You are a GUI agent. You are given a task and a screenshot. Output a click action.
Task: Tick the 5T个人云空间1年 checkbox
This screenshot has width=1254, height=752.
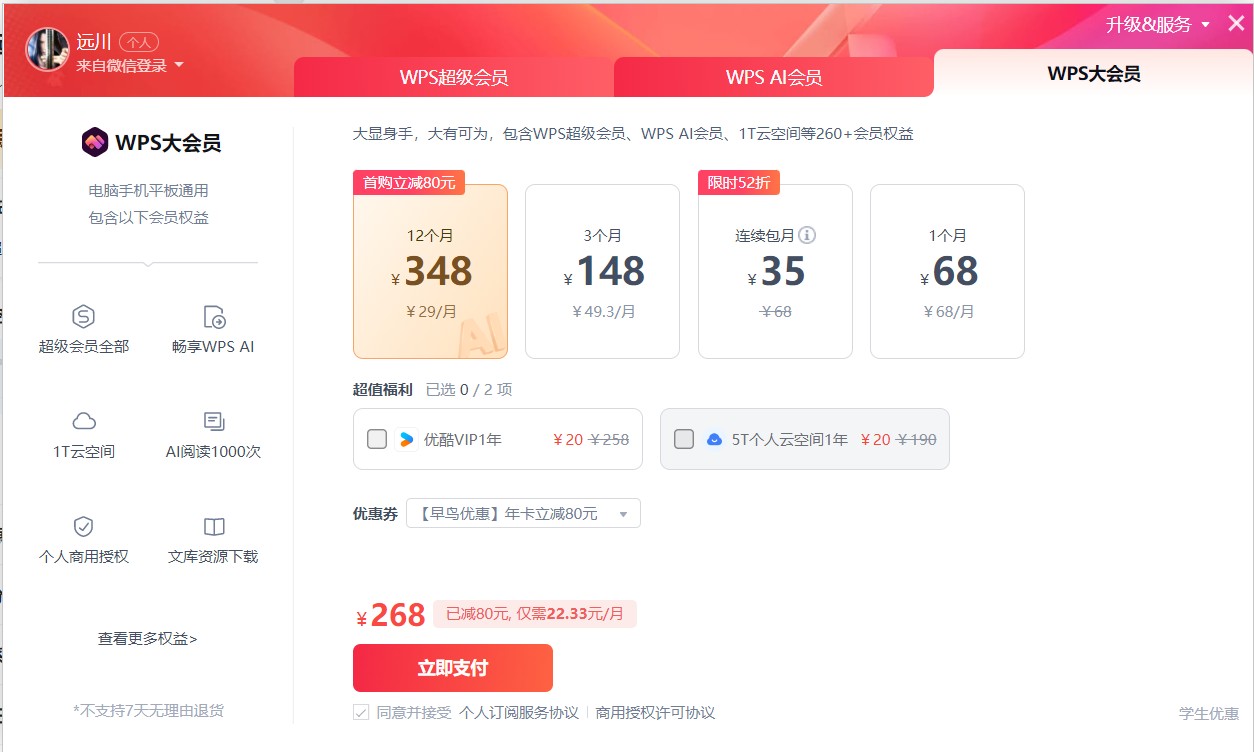684,439
